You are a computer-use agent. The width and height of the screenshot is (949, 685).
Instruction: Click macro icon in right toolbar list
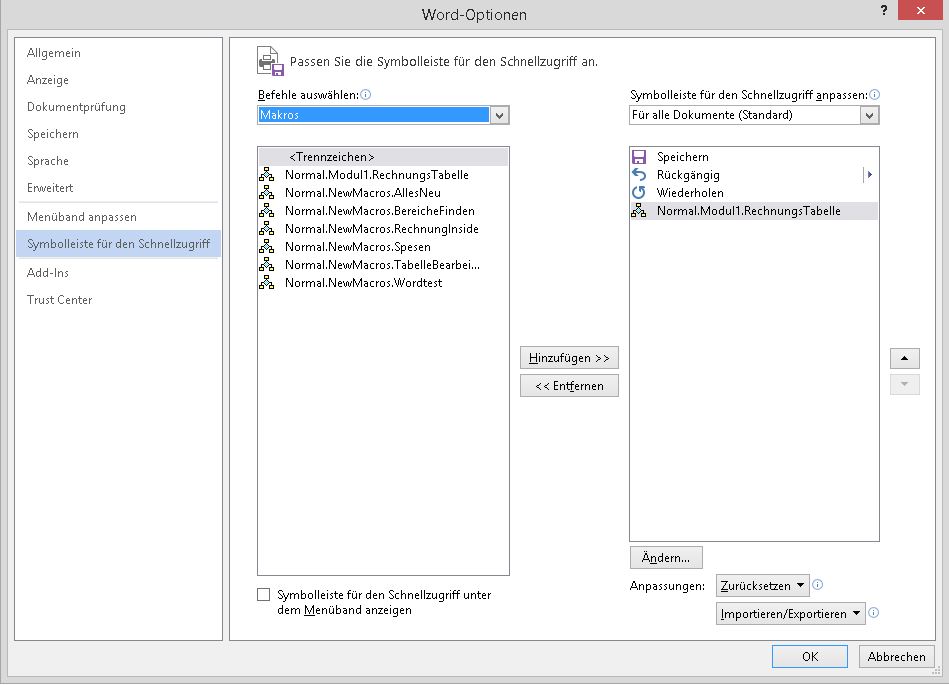[639, 211]
